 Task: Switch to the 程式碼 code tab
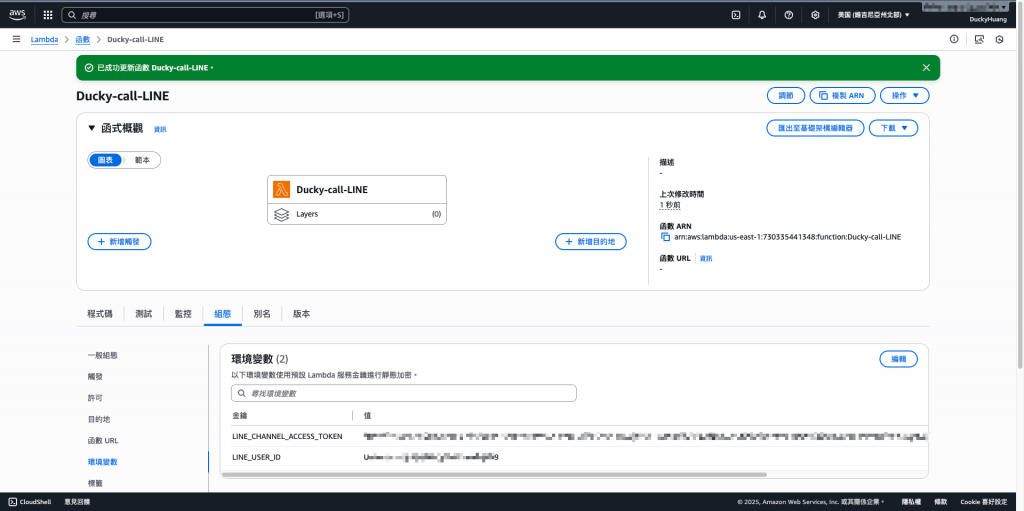100,314
